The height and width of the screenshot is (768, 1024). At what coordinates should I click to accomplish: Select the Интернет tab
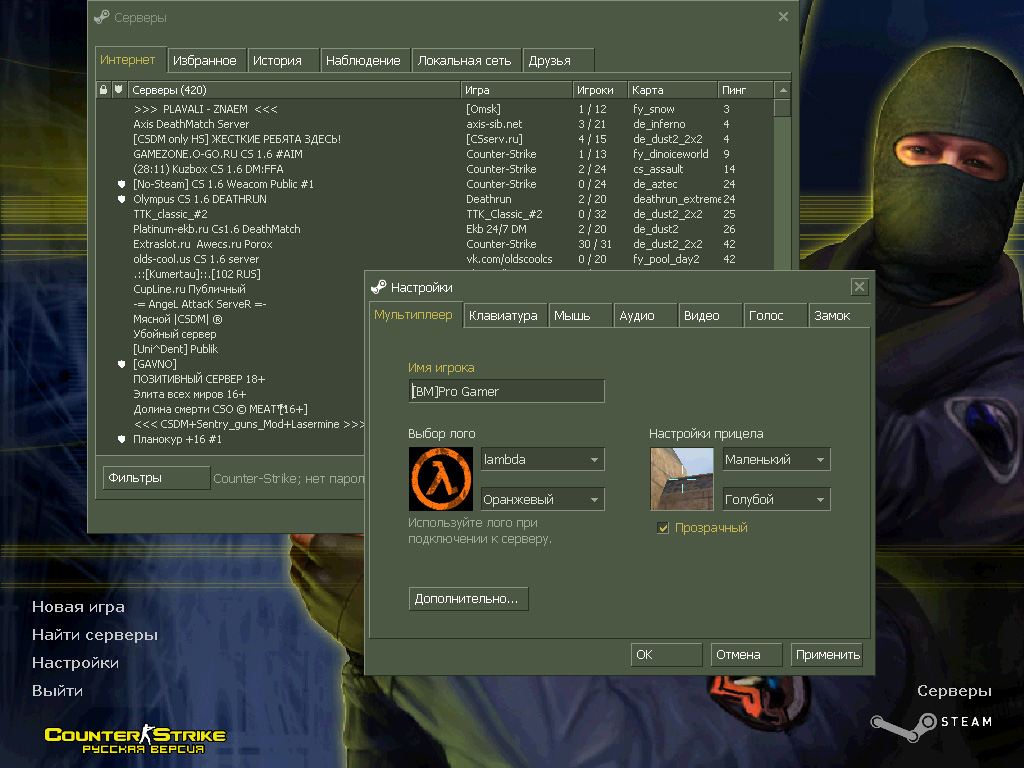coord(129,59)
